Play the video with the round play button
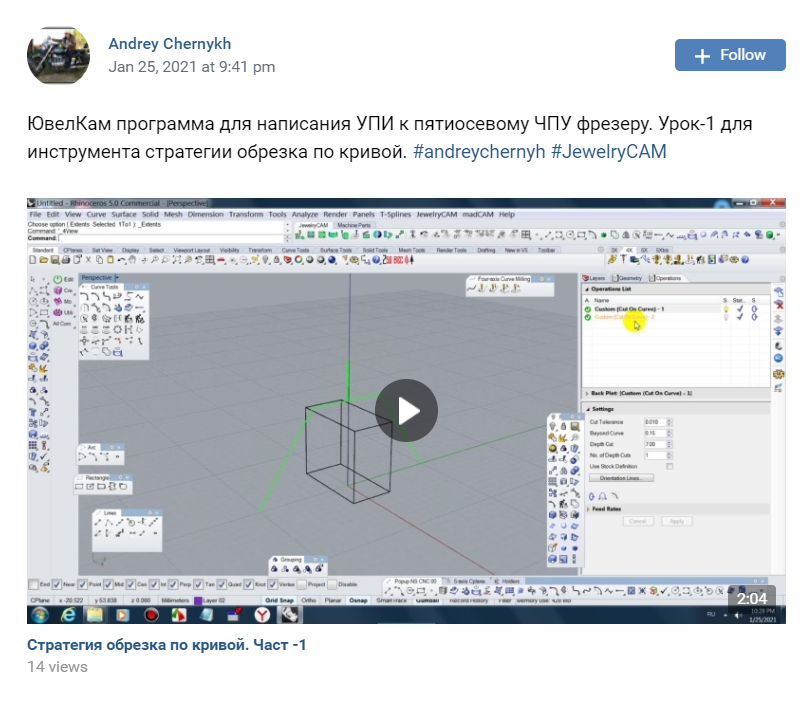 click(x=406, y=411)
